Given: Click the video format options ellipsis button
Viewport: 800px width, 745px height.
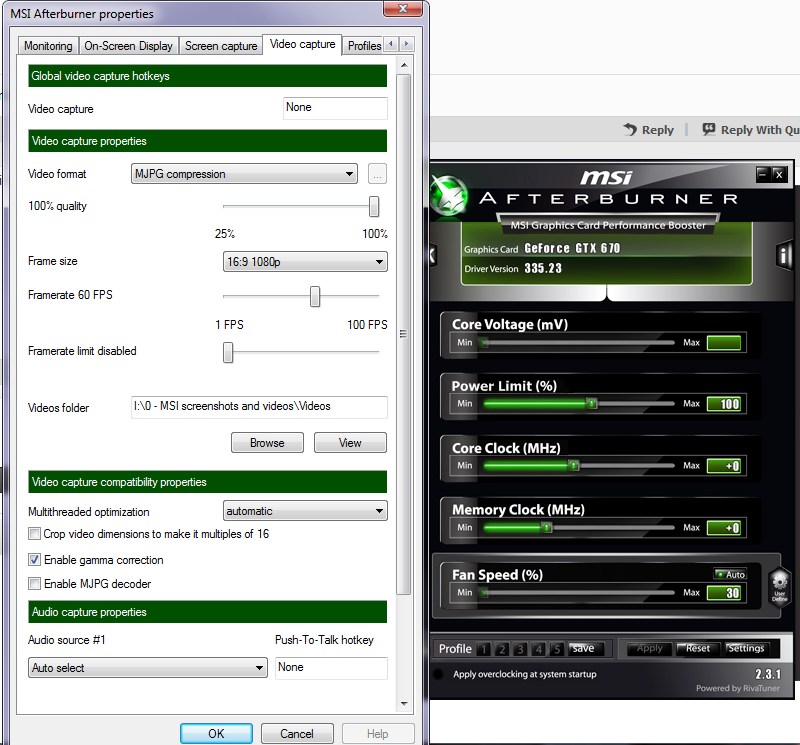Looking at the screenshot, I should click(377, 174).
